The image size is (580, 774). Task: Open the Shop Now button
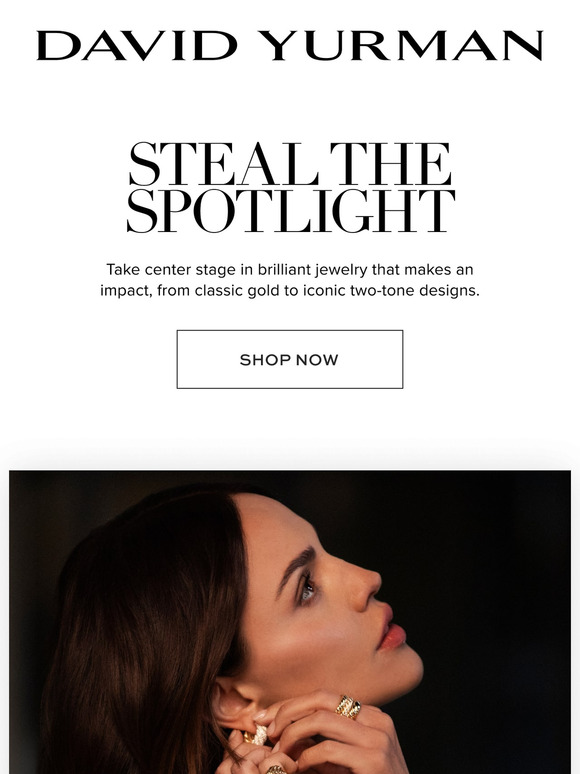click(x=290, y=359)
